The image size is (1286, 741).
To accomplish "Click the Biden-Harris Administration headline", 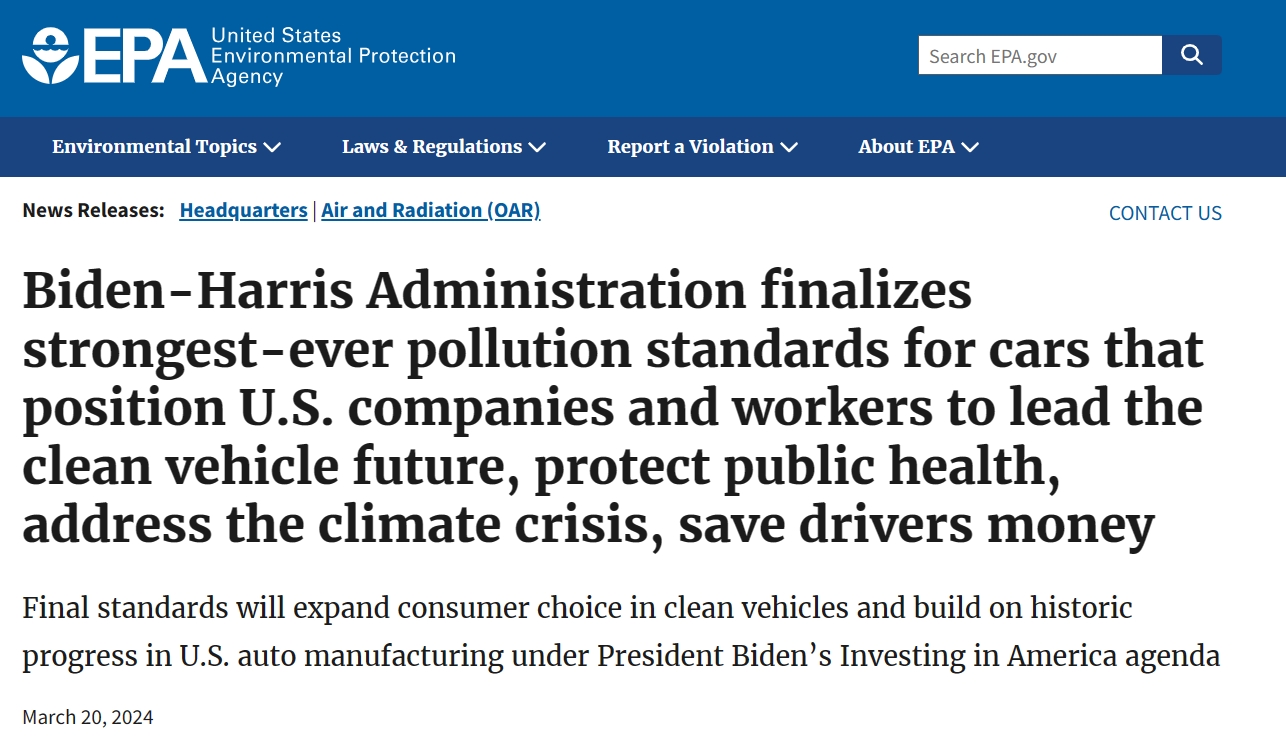I will point(612,408).
